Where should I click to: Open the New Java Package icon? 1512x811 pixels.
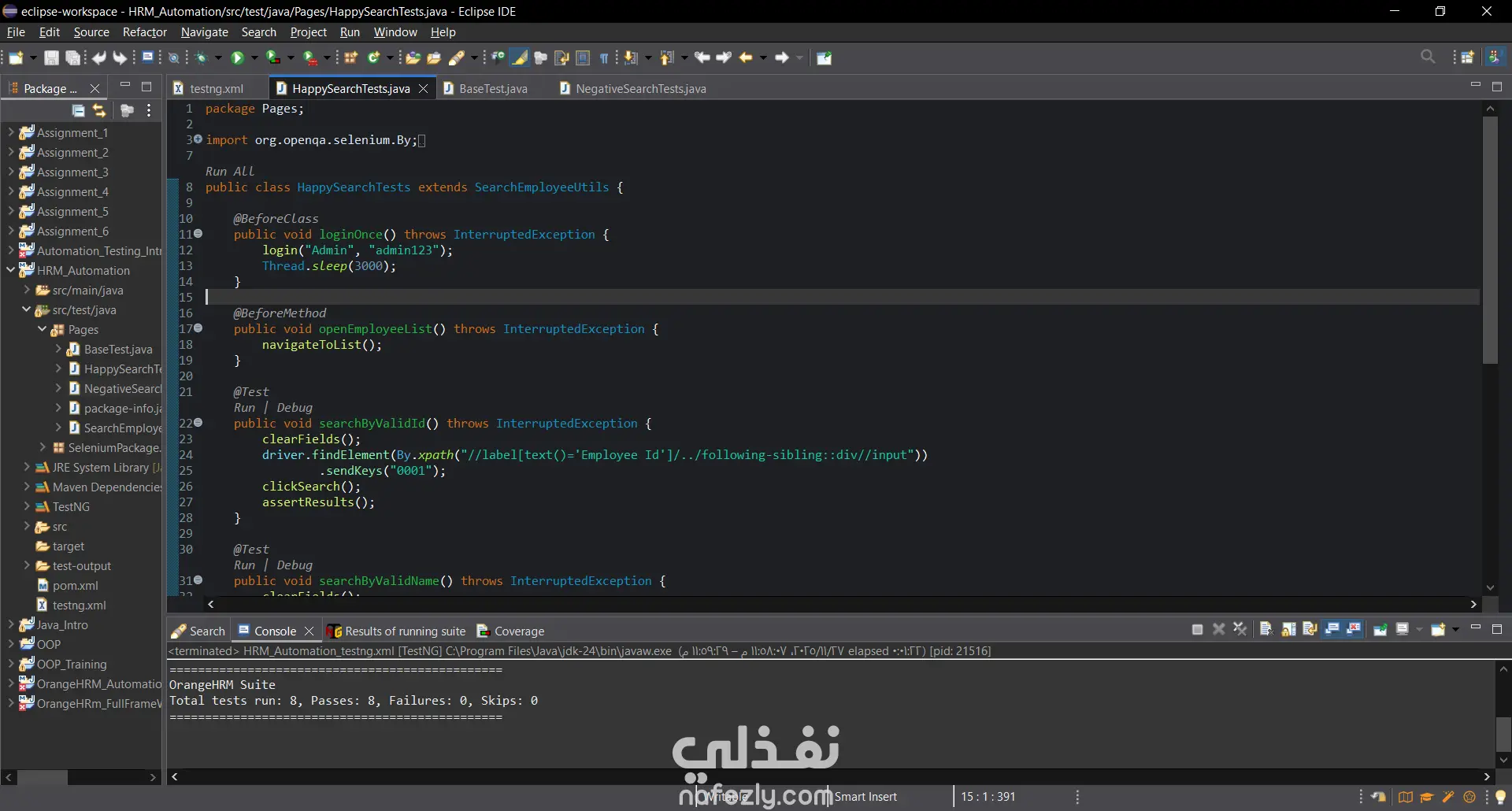[351, 57]
